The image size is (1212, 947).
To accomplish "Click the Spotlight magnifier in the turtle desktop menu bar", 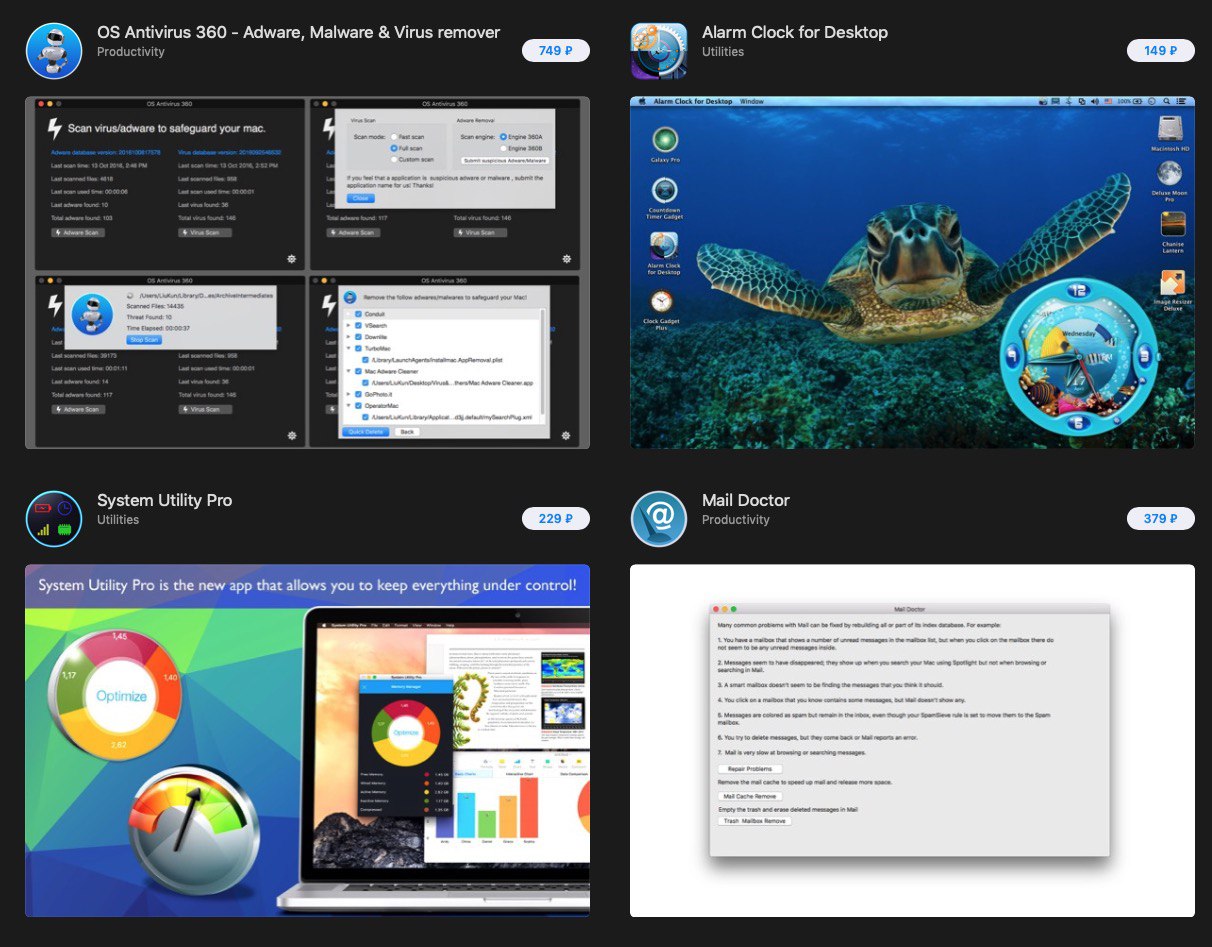I will point(1166,101).
